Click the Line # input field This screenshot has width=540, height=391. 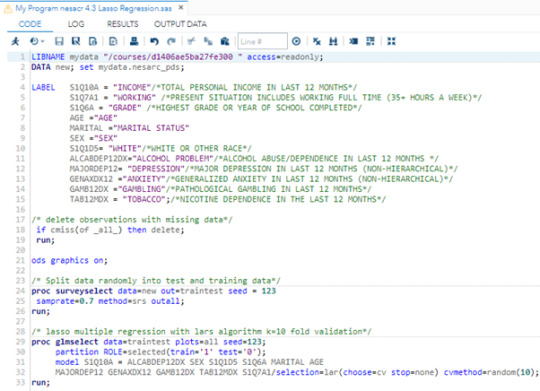tap(262, 41)
